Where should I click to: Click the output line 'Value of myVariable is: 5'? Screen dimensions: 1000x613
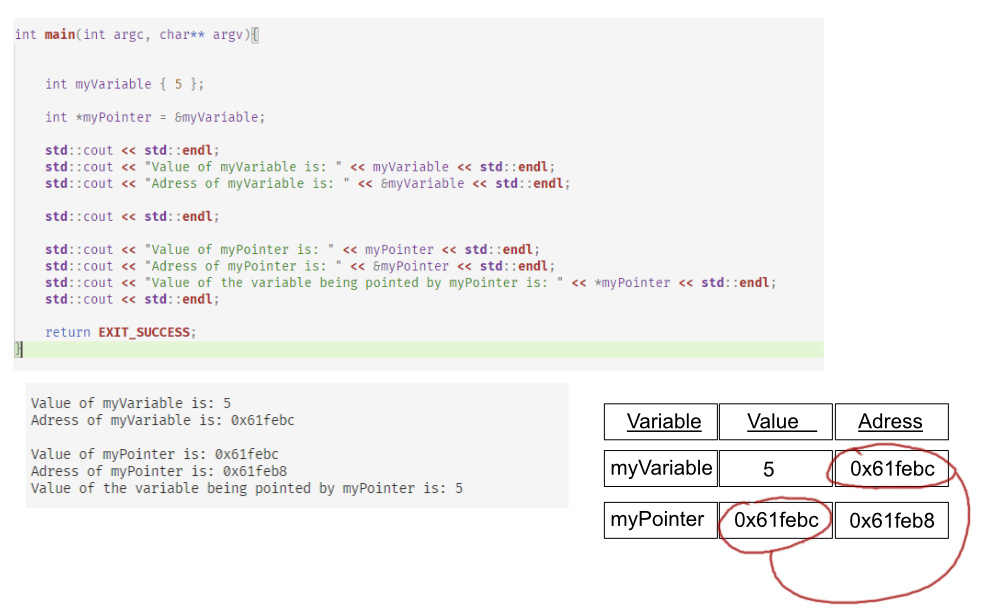[131, 404]
